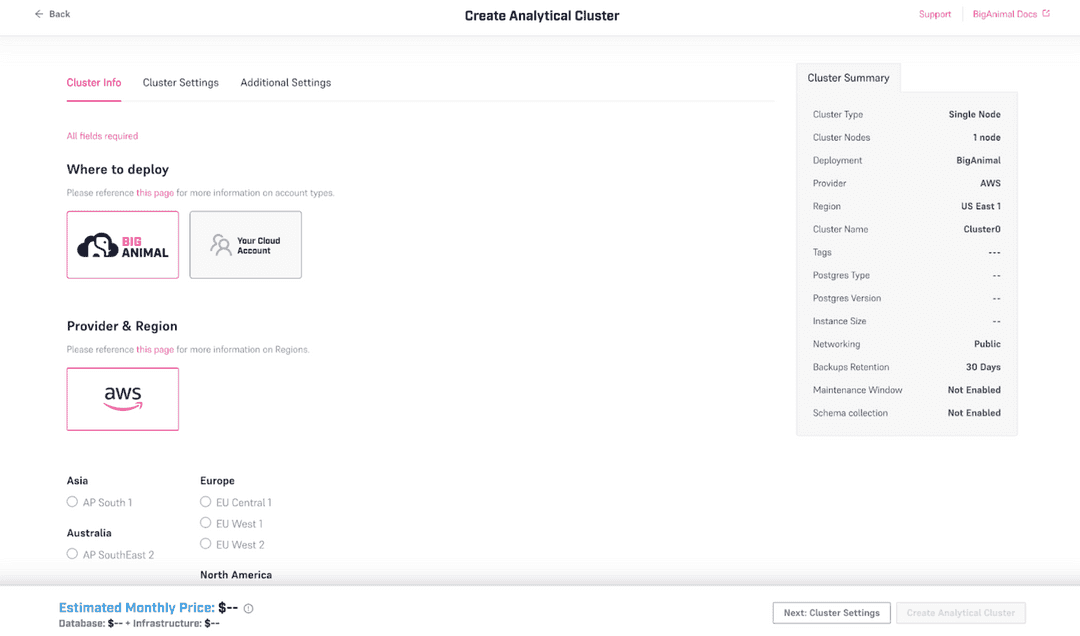
Task: Switch to Additional Settings tab
Action: click(286, 83)
